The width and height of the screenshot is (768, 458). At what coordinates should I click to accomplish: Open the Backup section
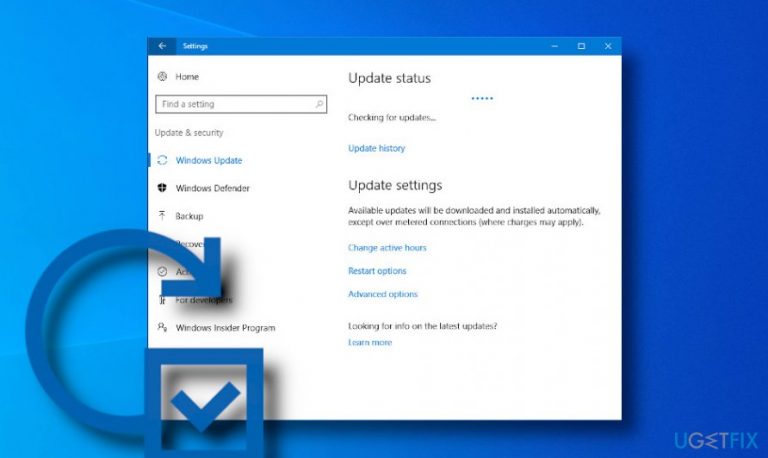coord(189,216)
